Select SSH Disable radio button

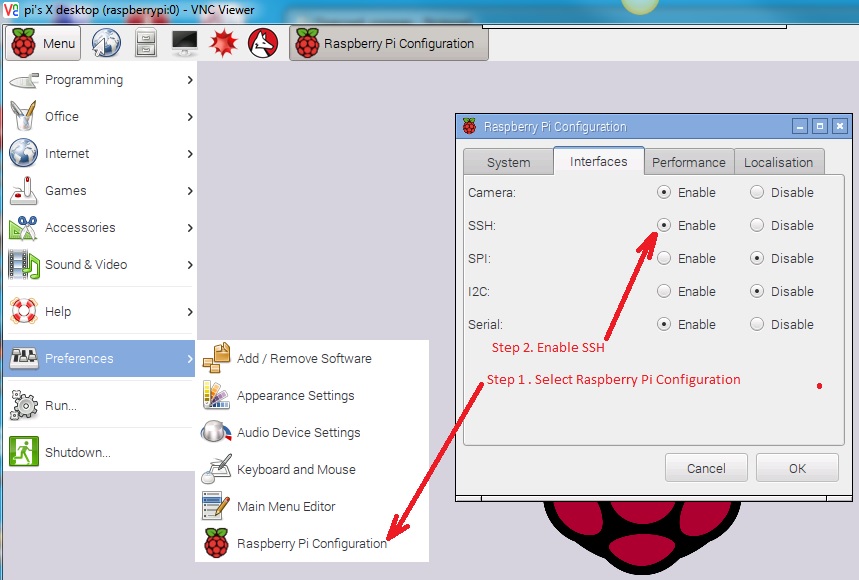pos(757,225)
